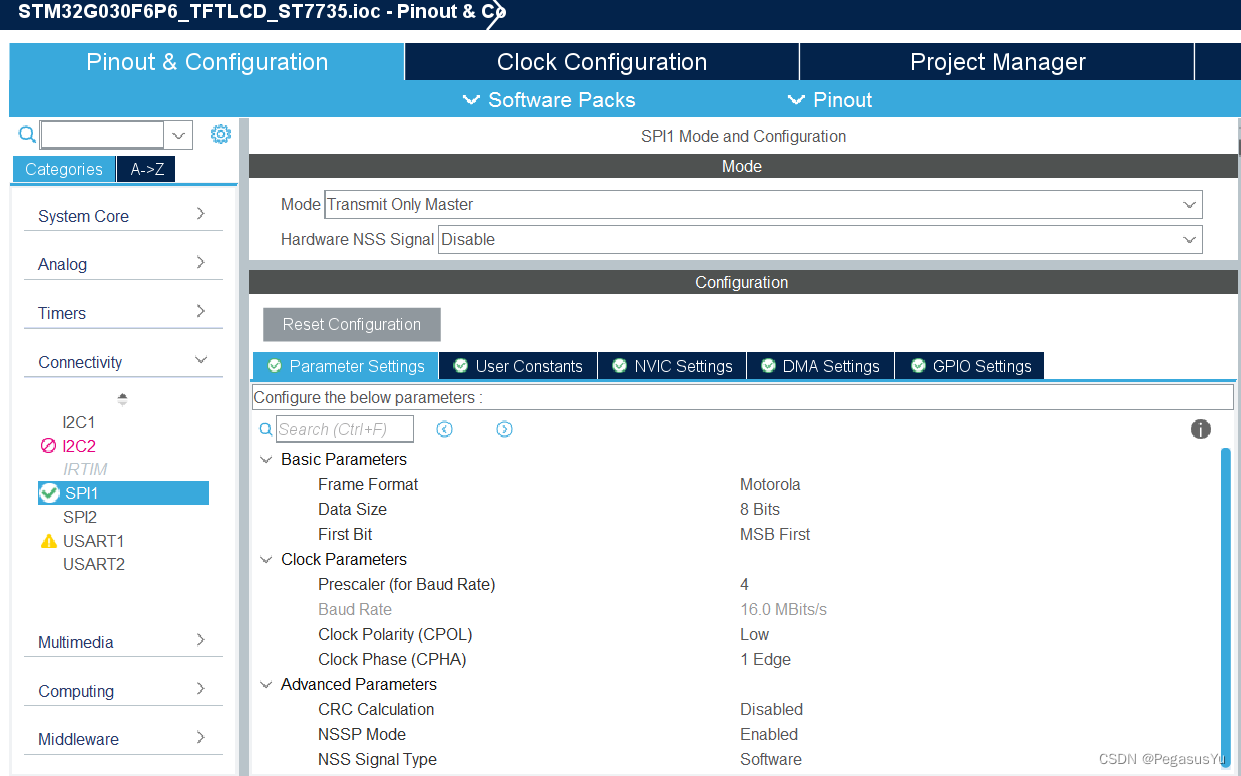Screen dimensions: 1241x776
Task: Go to the previous search result arrow
Action: [x=445, y=429]
